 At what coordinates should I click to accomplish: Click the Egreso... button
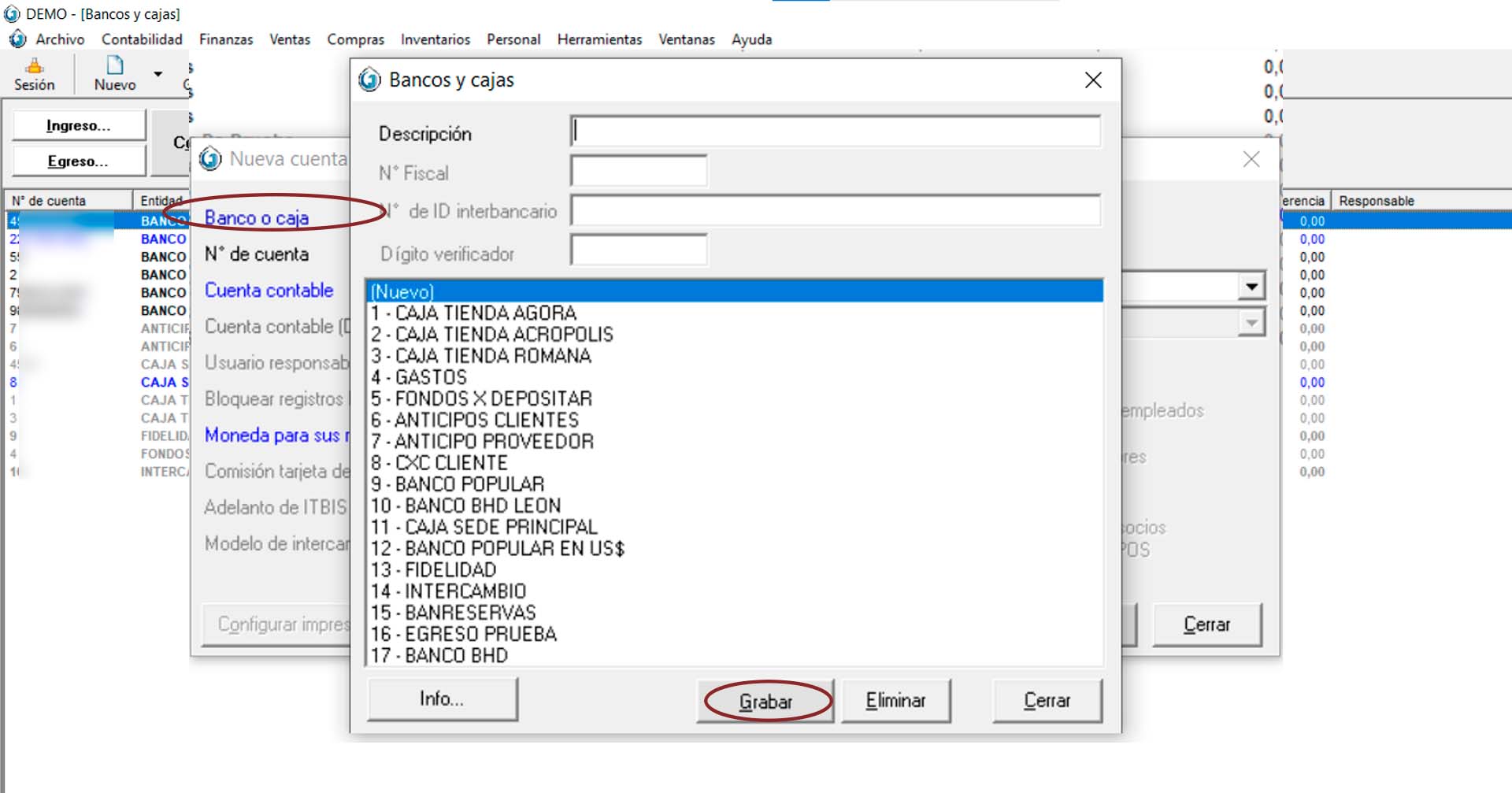[x=79, y=161]
